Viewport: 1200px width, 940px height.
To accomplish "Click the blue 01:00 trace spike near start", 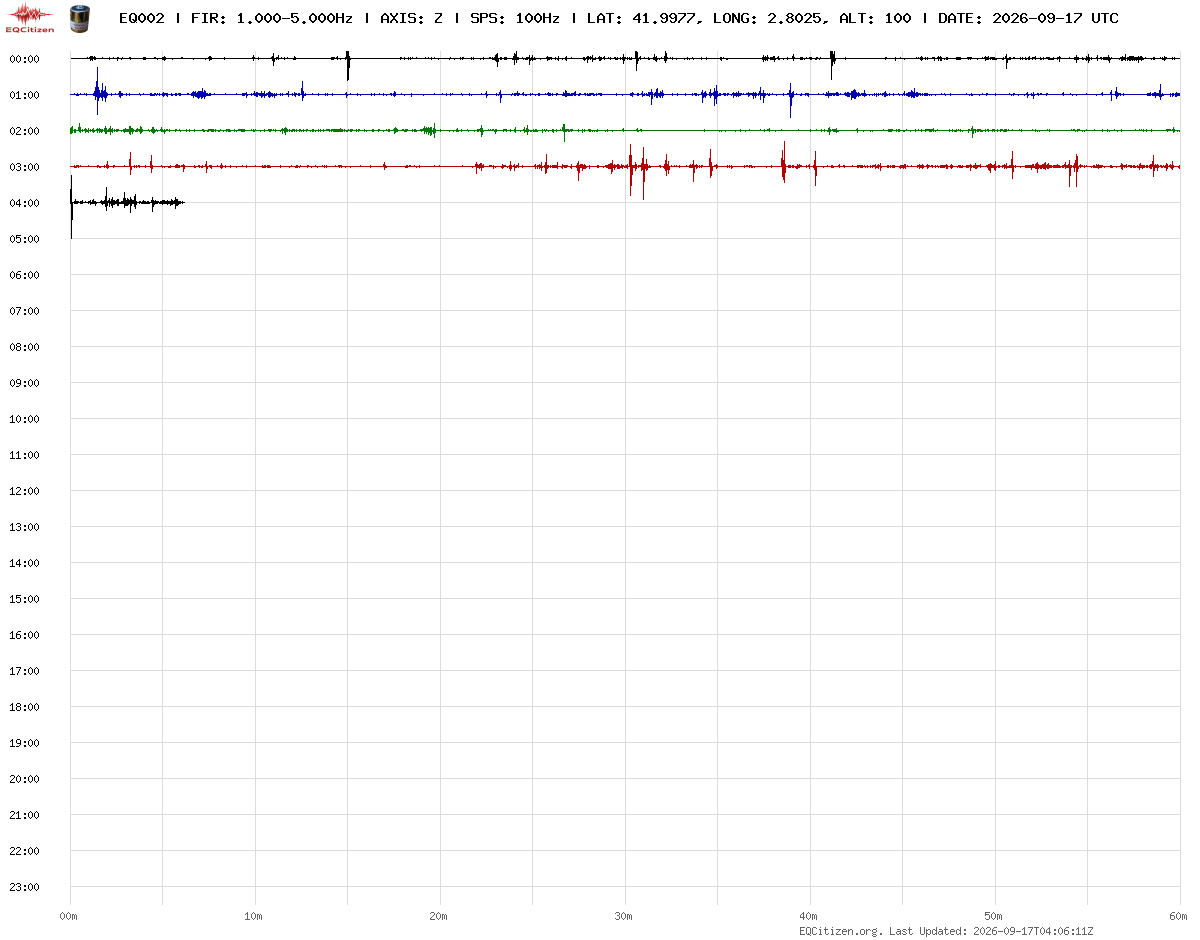I will [97, 91].
